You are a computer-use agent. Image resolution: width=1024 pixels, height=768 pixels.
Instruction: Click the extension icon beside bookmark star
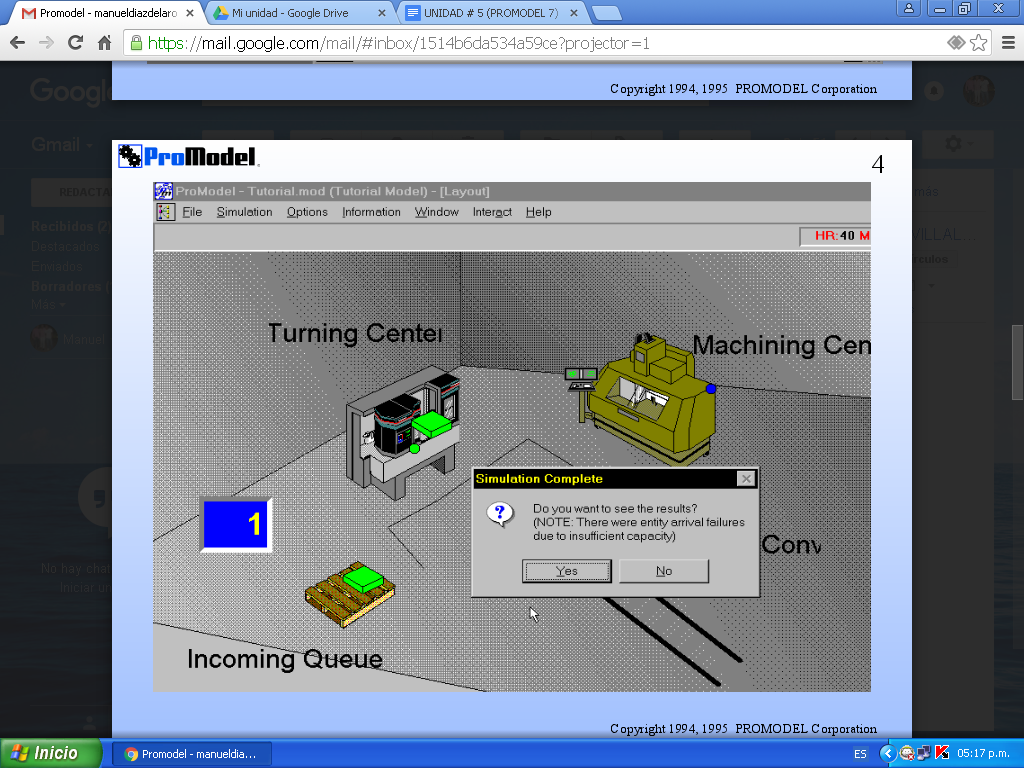[x=956, y=43]
